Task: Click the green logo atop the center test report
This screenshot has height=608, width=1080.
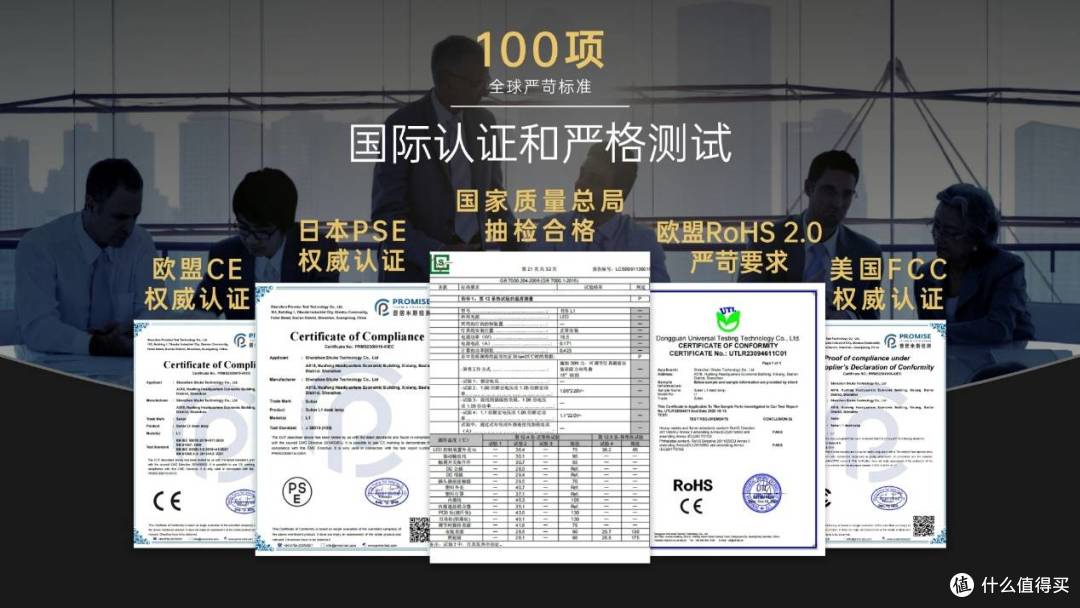Action: (x=439, y=263)
